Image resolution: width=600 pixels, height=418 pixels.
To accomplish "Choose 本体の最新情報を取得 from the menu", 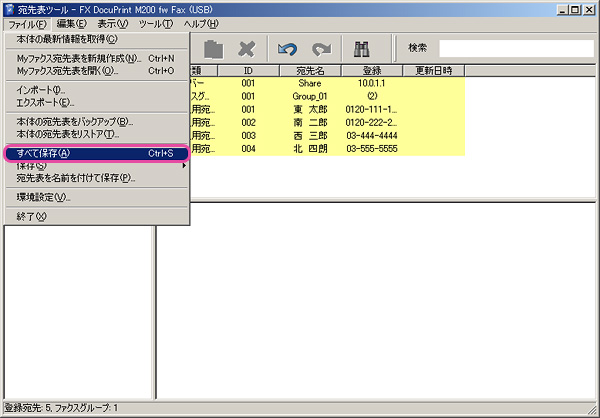I will [x=67, y=39].
